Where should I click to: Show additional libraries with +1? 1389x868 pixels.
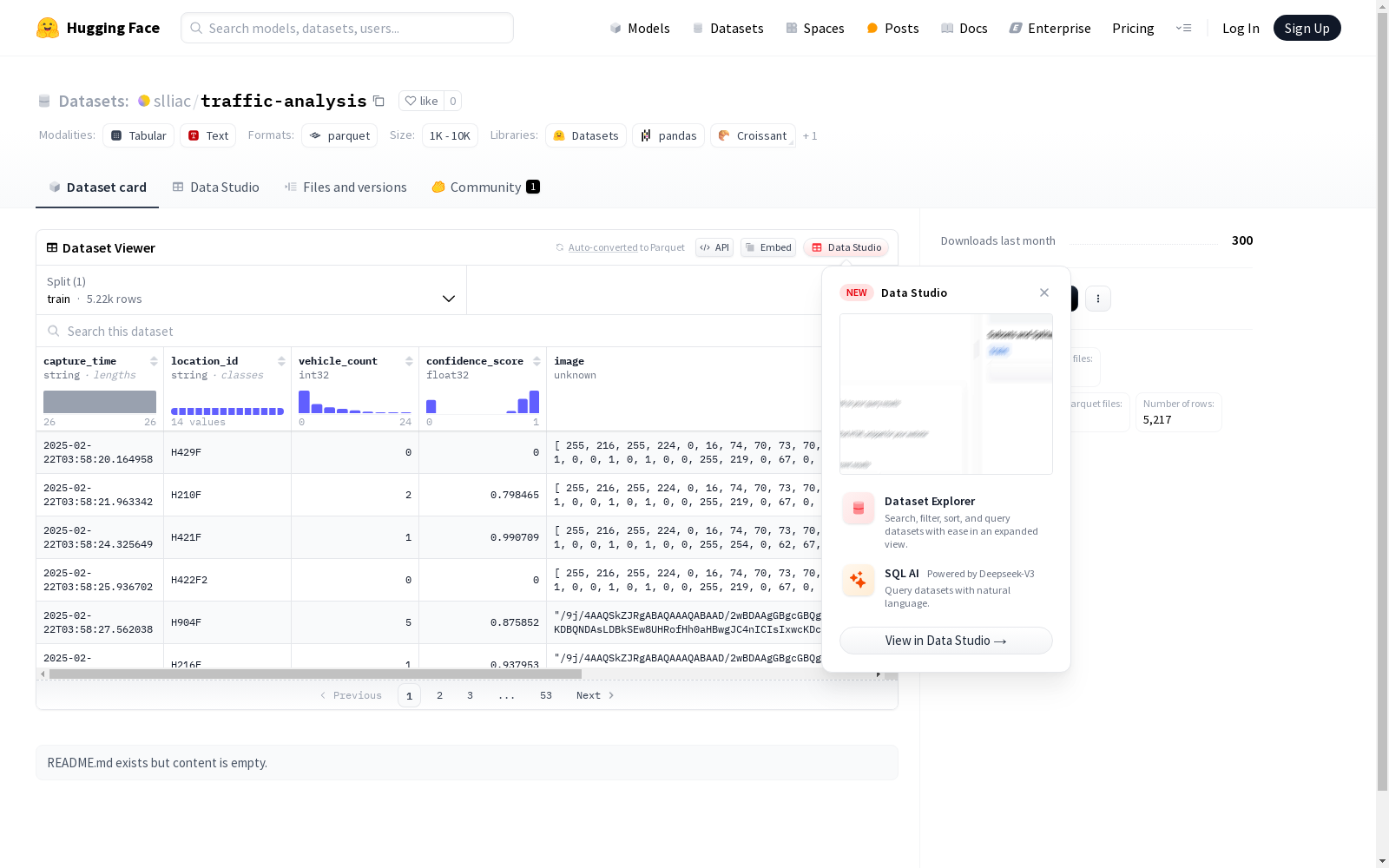click(x=810, y=135)
